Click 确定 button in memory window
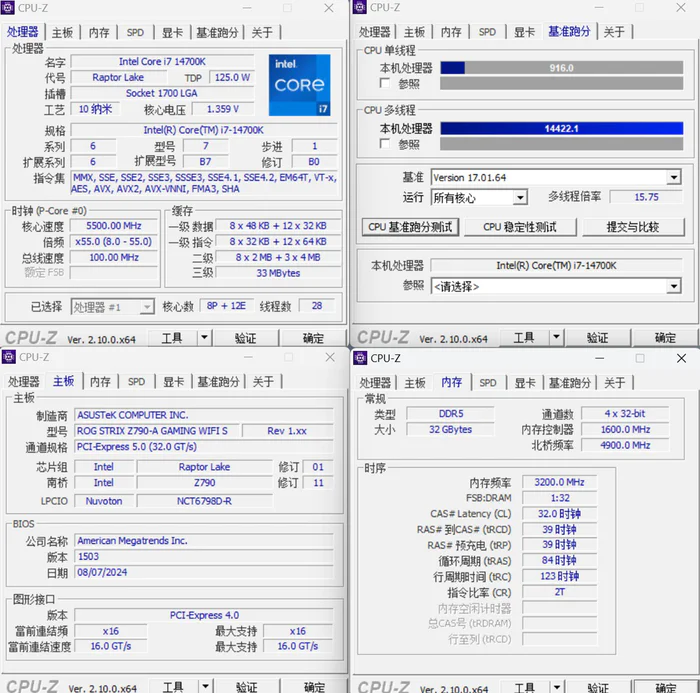 (x=666, y=687)
